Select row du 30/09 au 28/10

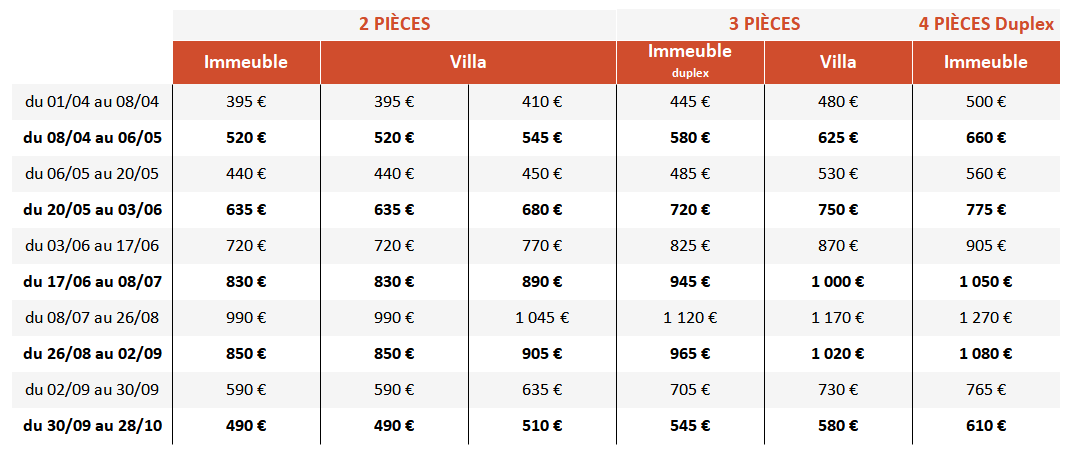(536, 426)
